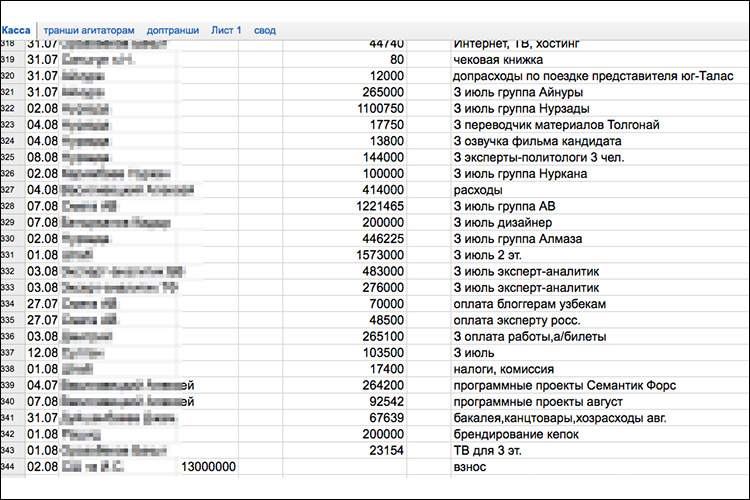Click cell ТВ для 3 эт.
The image size is (750, 500).
pyautogui.click(x=600, y=450)
